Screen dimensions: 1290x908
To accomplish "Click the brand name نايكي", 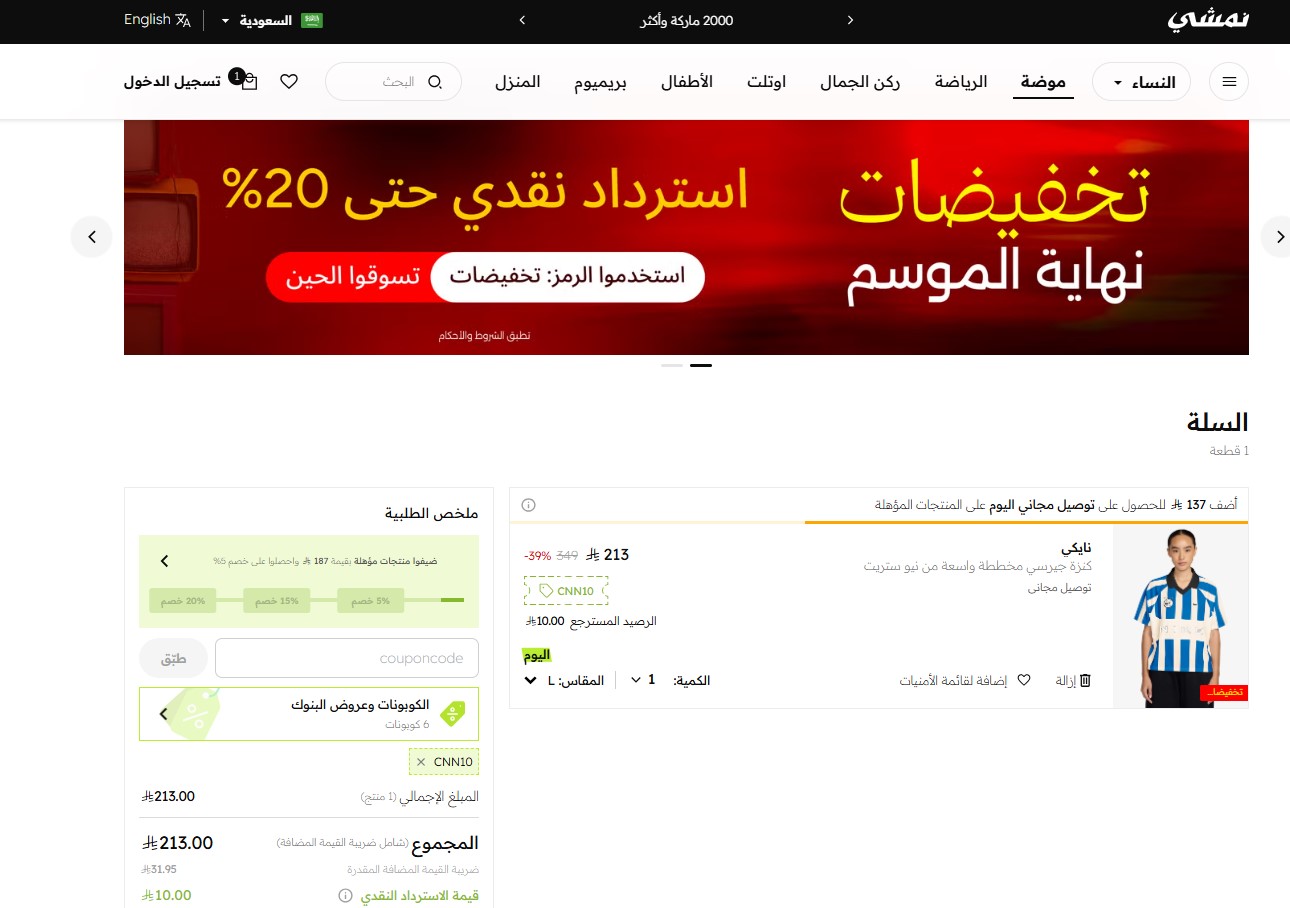I will point(1076,549).
